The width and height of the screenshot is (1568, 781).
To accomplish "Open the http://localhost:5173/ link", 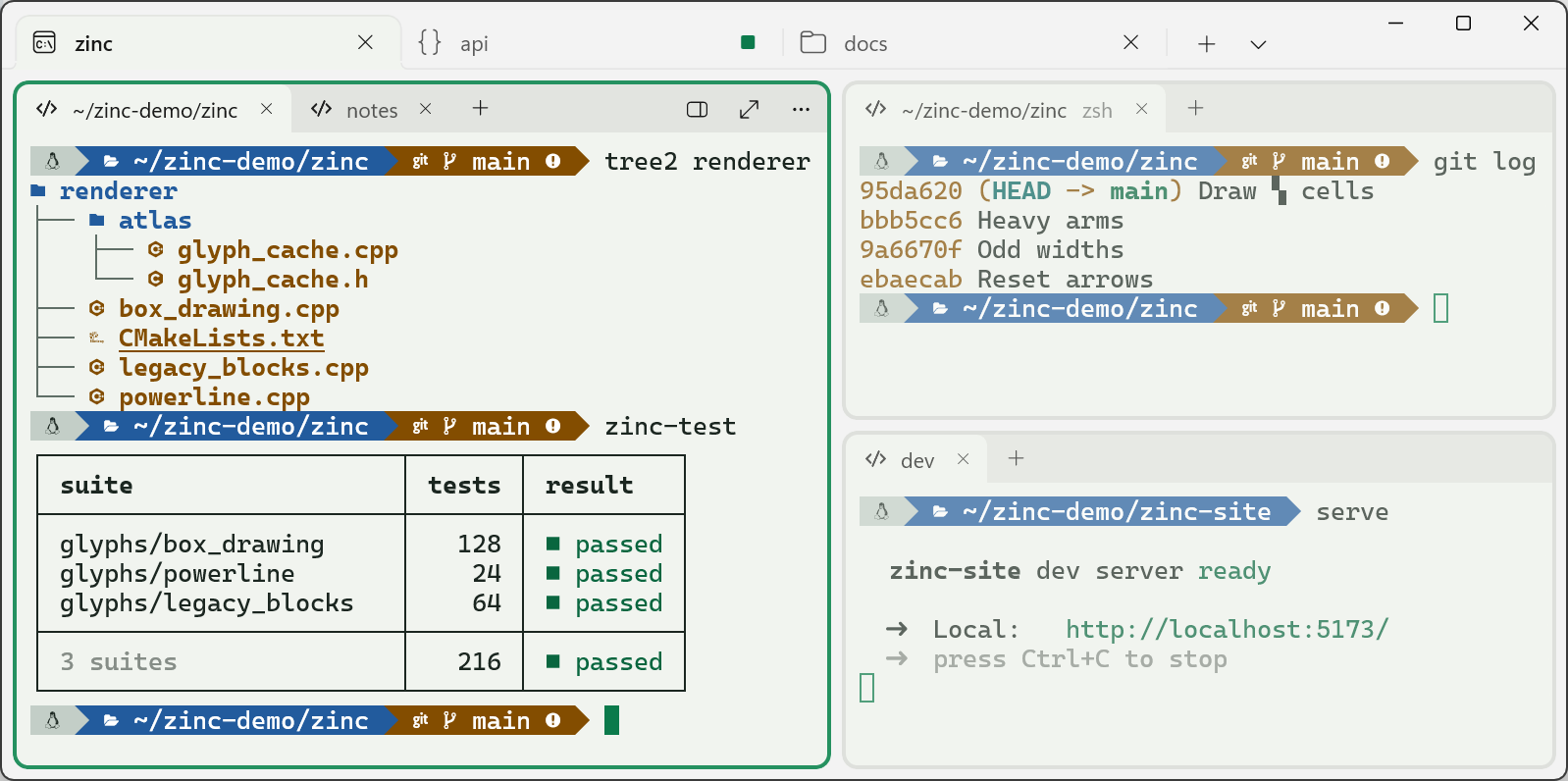I will (1228, 629).
